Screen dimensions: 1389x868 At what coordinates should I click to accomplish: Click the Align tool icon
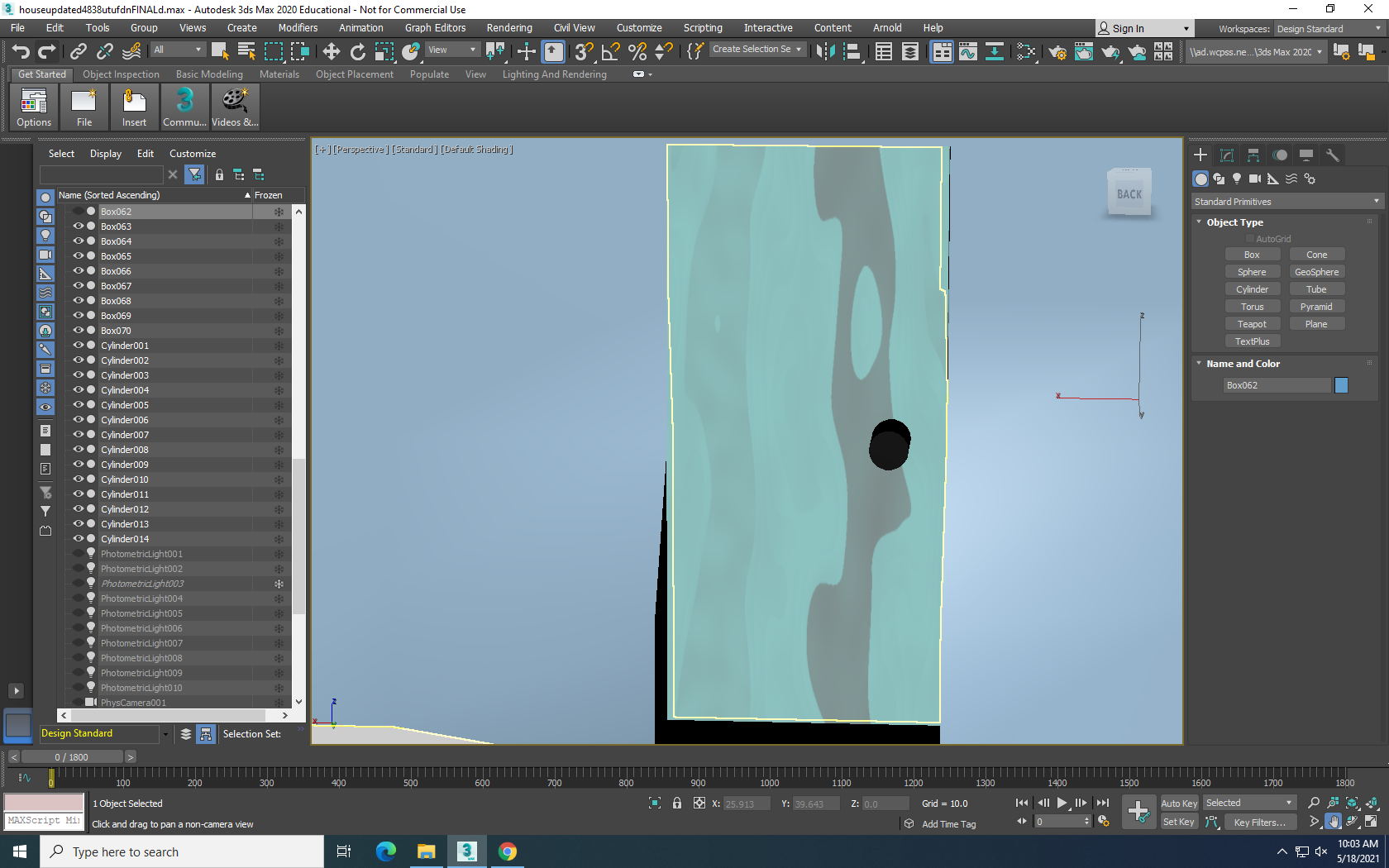point(852,51)
